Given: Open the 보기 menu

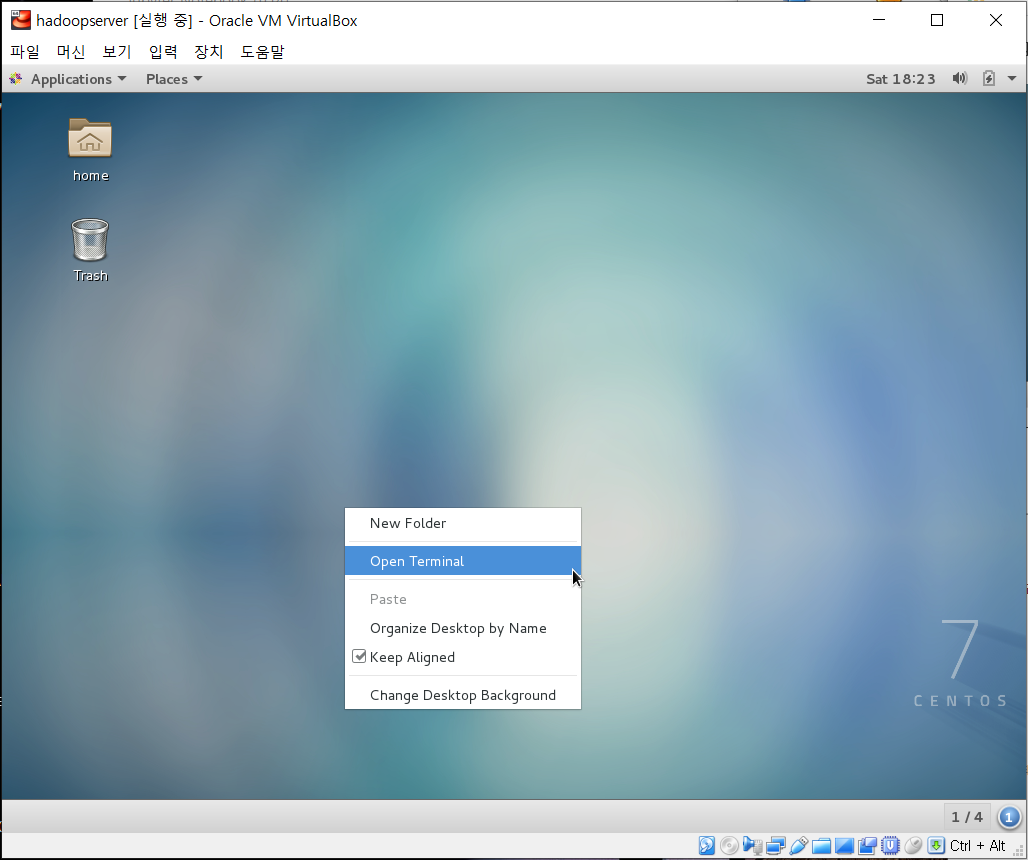Looking at the screenshot, I should coord(117,51).
